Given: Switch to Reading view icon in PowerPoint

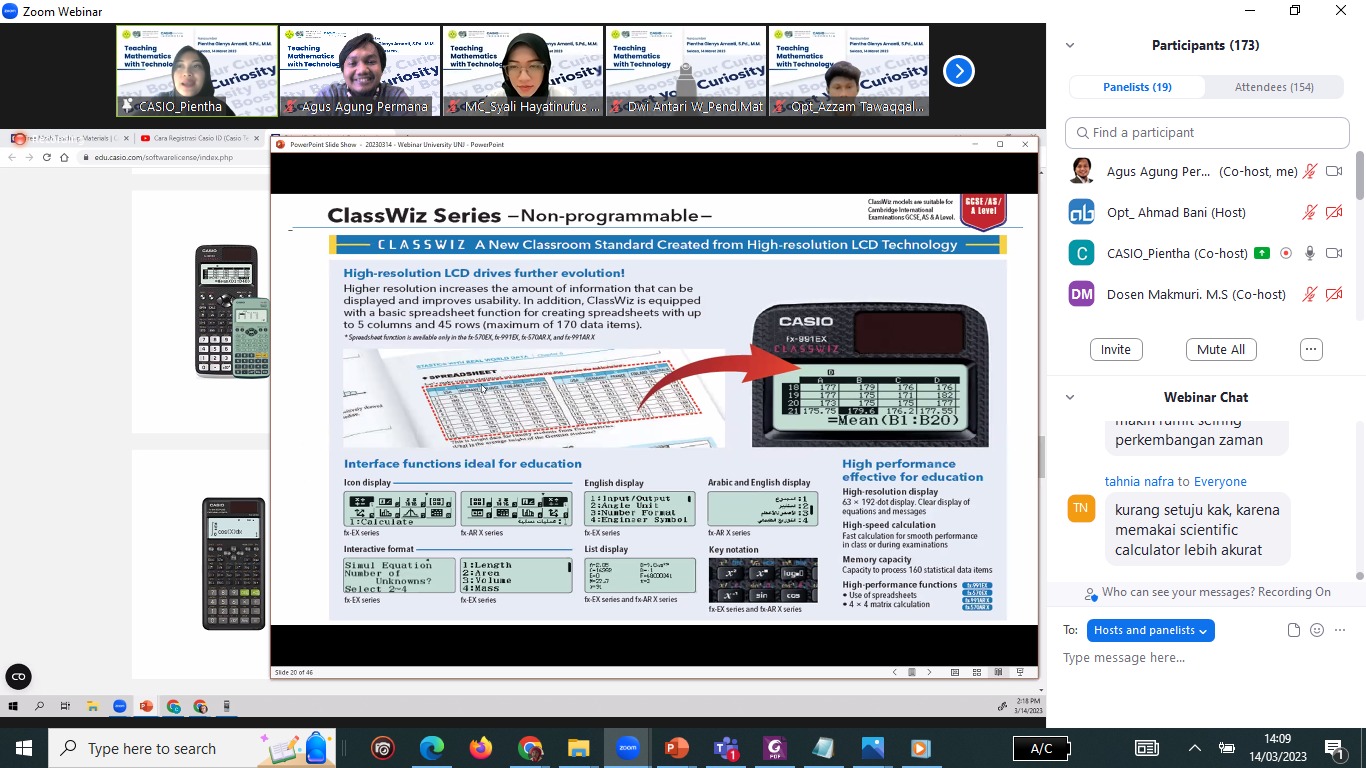Looking at the screenshot, I should [x=998, y=672].
